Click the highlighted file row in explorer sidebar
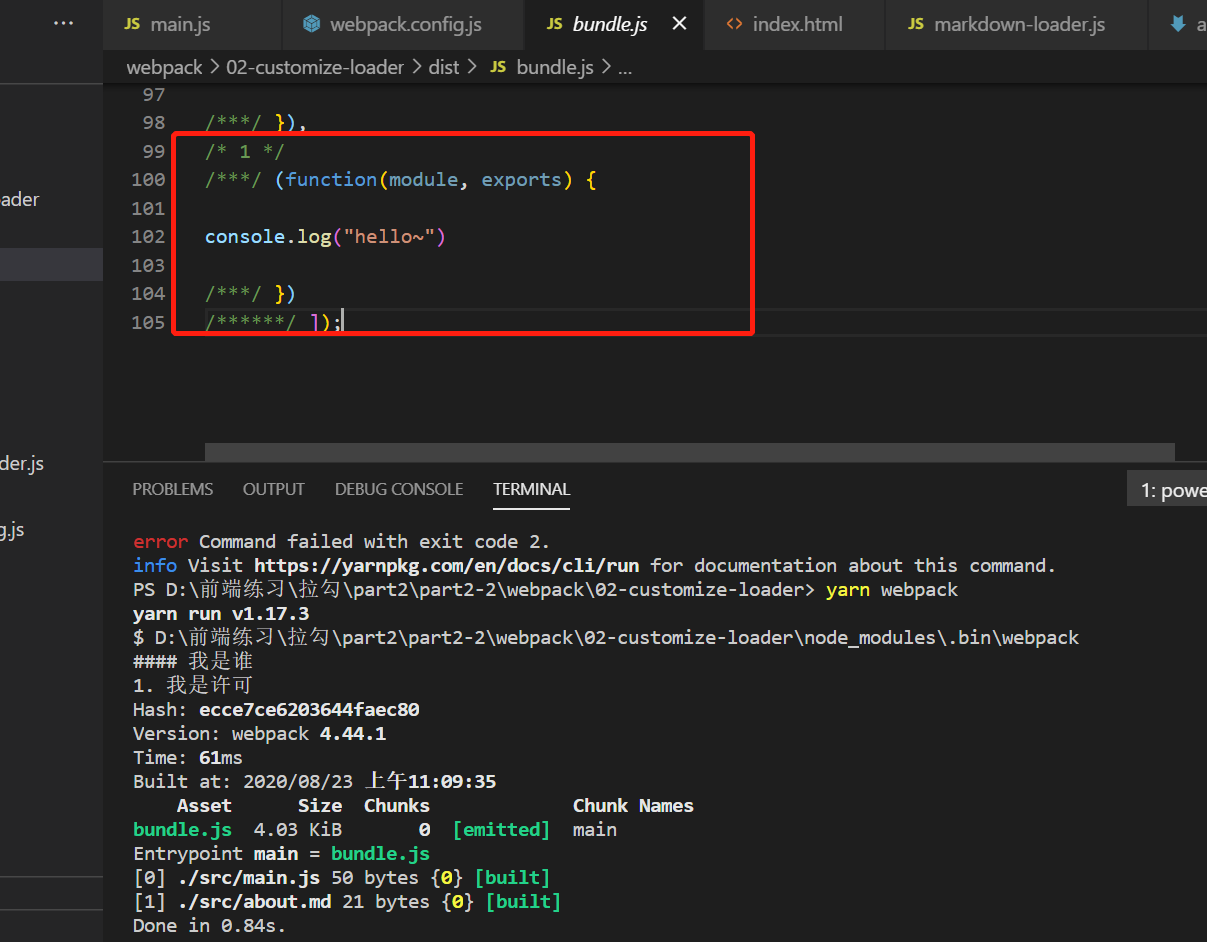Image resolution: width=1207 pixels, height=942 pixels. click(x=51, y=265)
